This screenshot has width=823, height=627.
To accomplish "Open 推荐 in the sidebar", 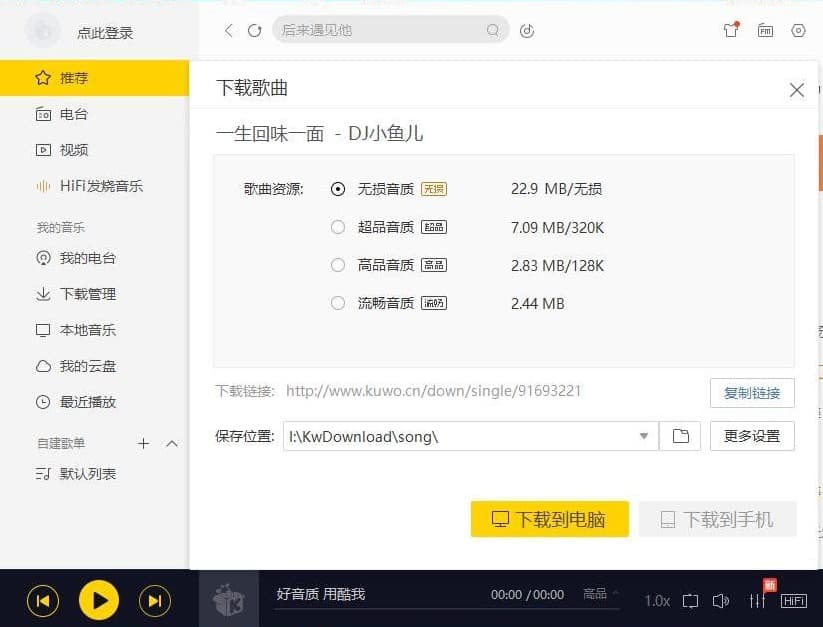I will 94,78.
